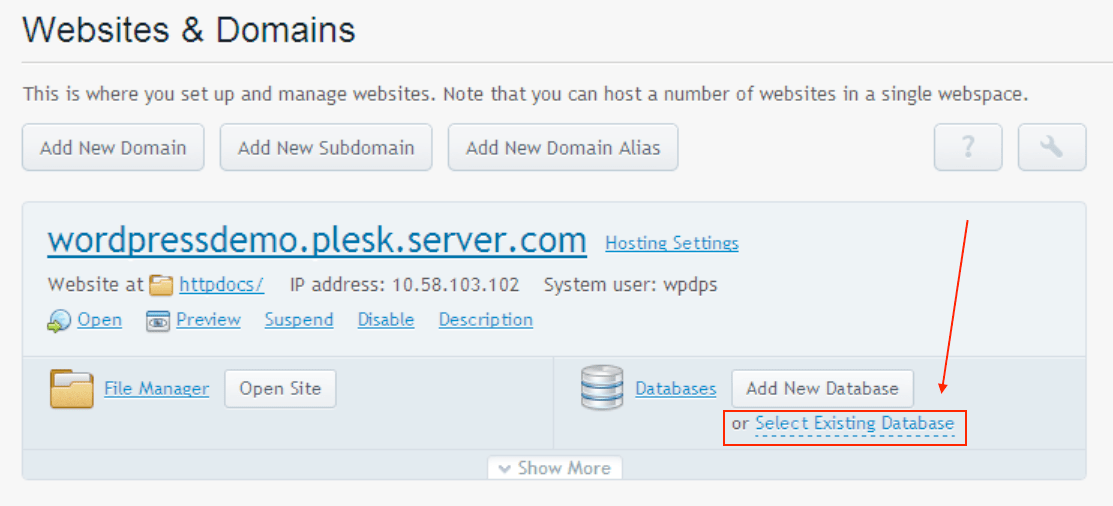Go to Hosting Settings link
Viewport: 1113px width, 506px height.
[x=672, y=243]
